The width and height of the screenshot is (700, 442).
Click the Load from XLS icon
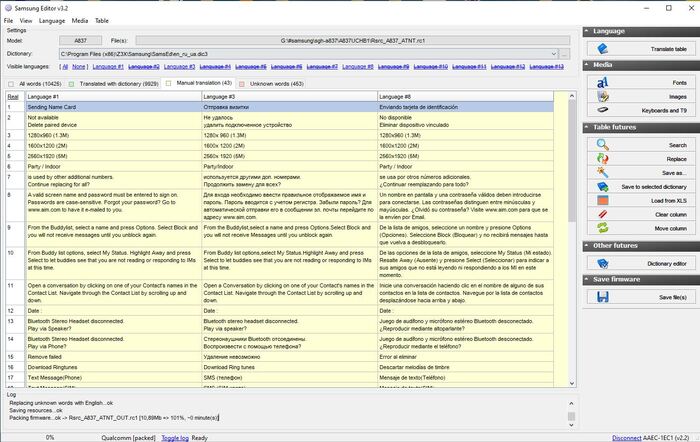[603, 200]
